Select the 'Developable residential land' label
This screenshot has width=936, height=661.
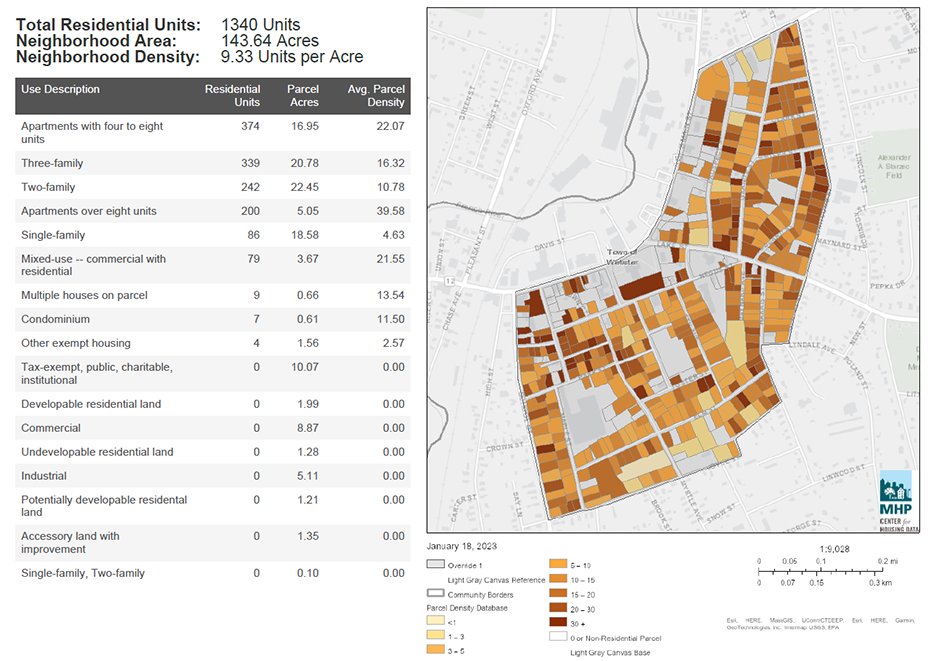pyautogui.click(x=91, y=404)
